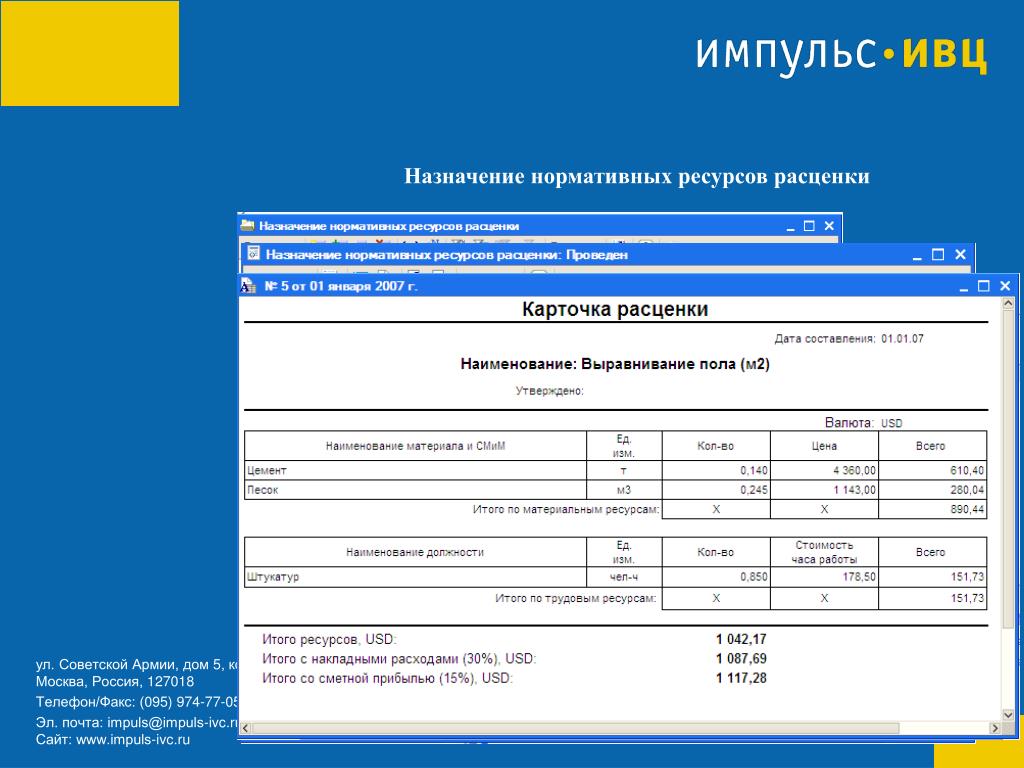Close the rearmost 'Назначение нормативных ресурсов расценки' window
The width and height of the screenshot is (1024, 768).
pyautogui.click(x=829, y=226)
